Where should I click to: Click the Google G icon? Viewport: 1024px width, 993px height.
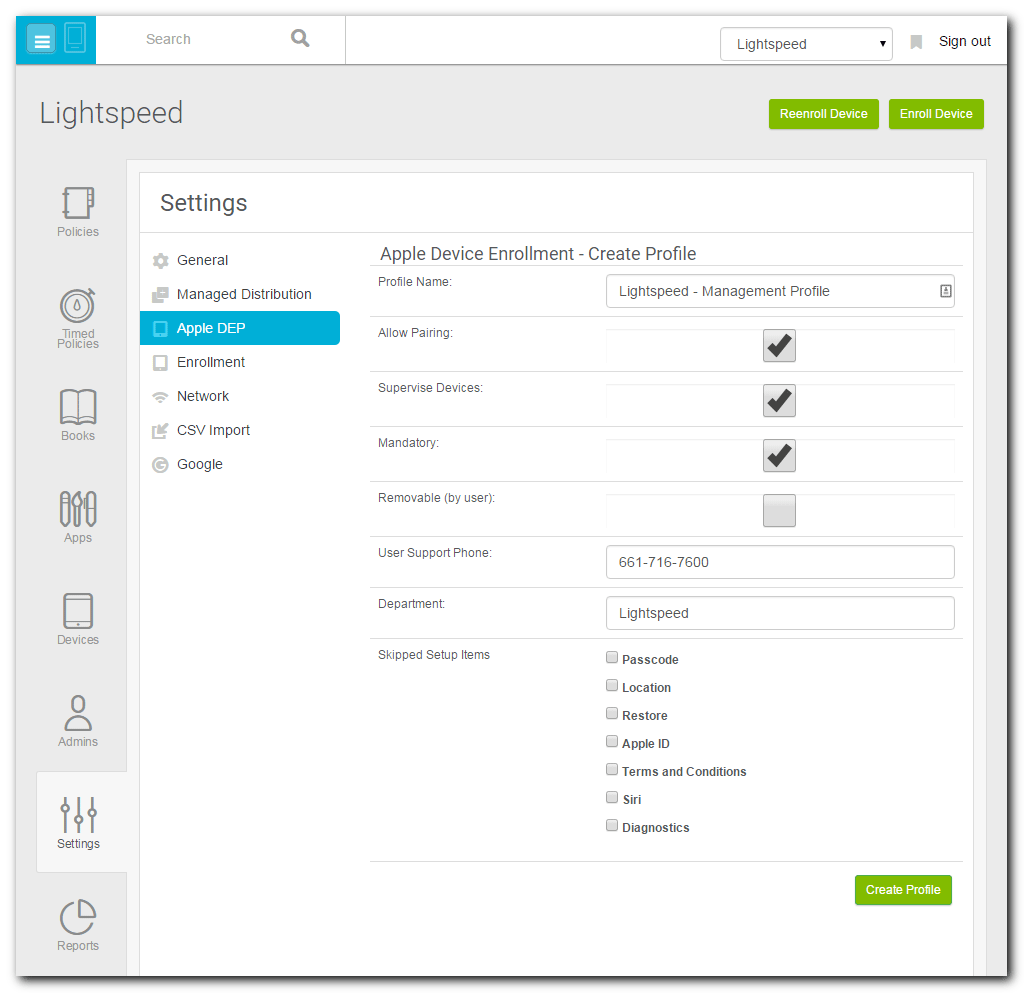160,465
